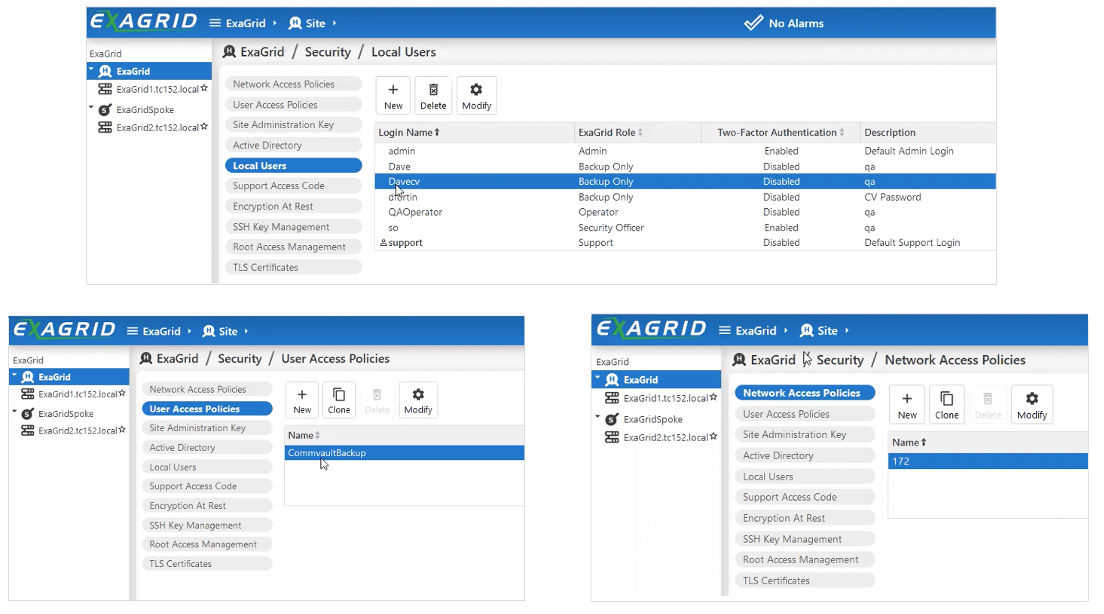Go to SSH Key Management in Local Users window
Screen dimensions: 1104x614
[293, 227]
